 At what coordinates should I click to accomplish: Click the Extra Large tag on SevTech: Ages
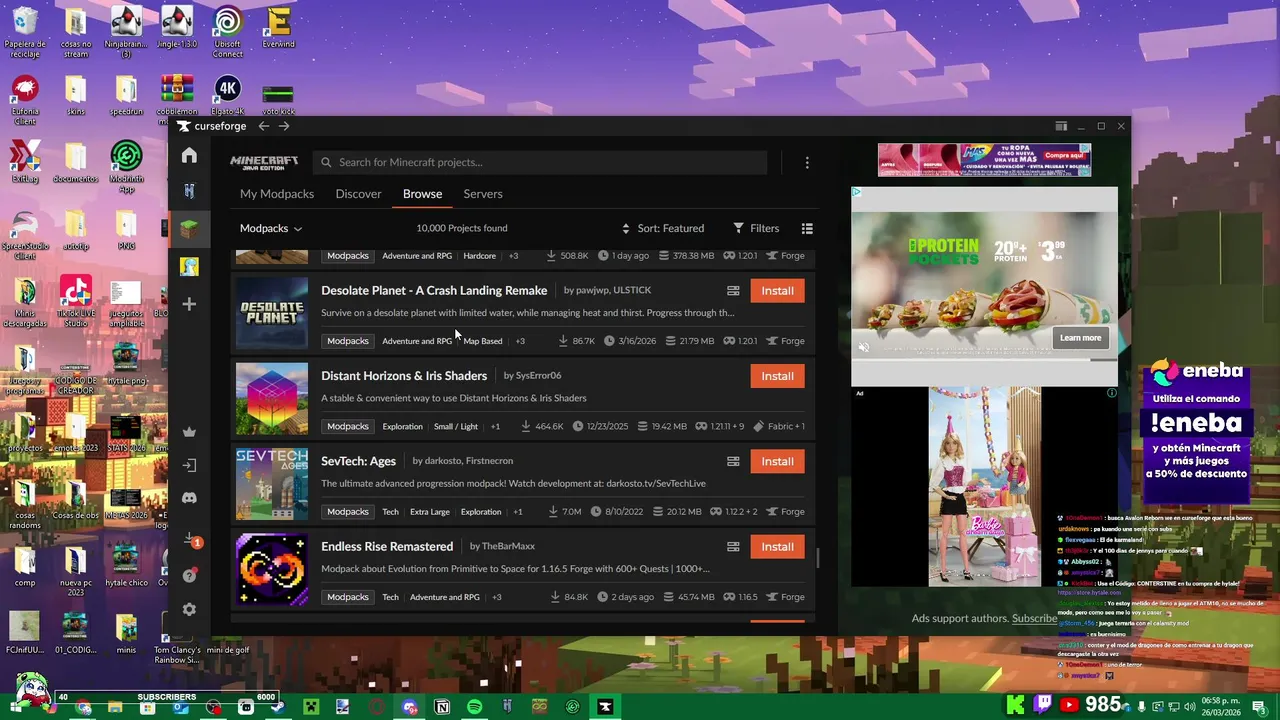(x=430, y=512)
